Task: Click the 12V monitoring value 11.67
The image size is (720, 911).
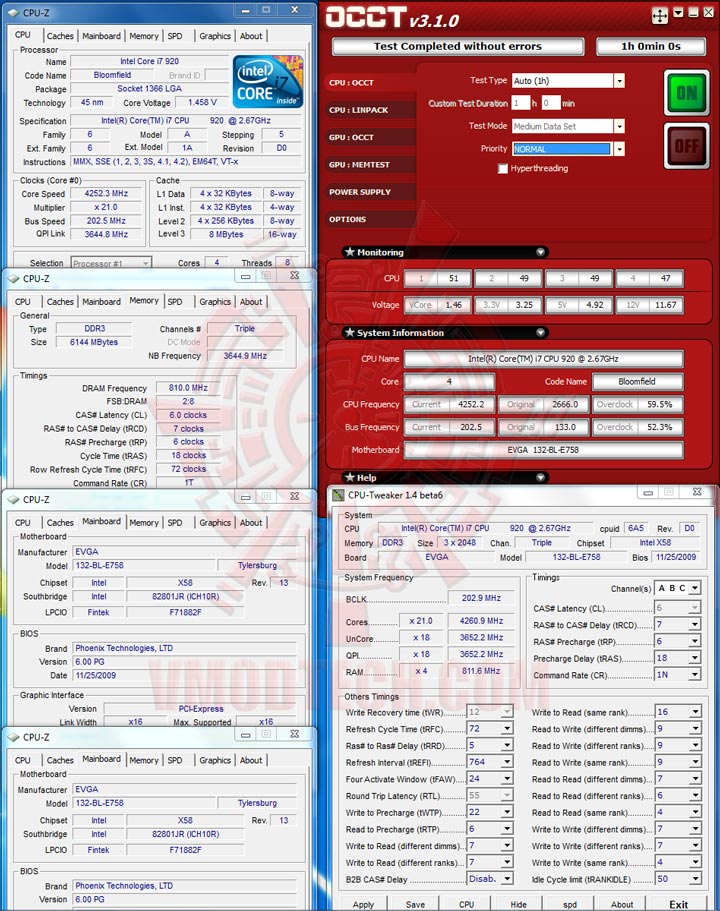Action: (666, 304)
